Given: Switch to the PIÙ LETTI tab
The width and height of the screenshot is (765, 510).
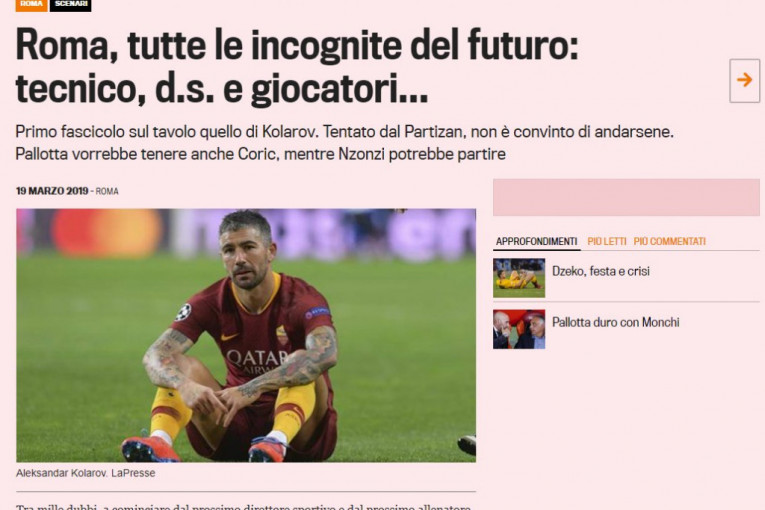Looking at the screenshot, I should [606, 241].
